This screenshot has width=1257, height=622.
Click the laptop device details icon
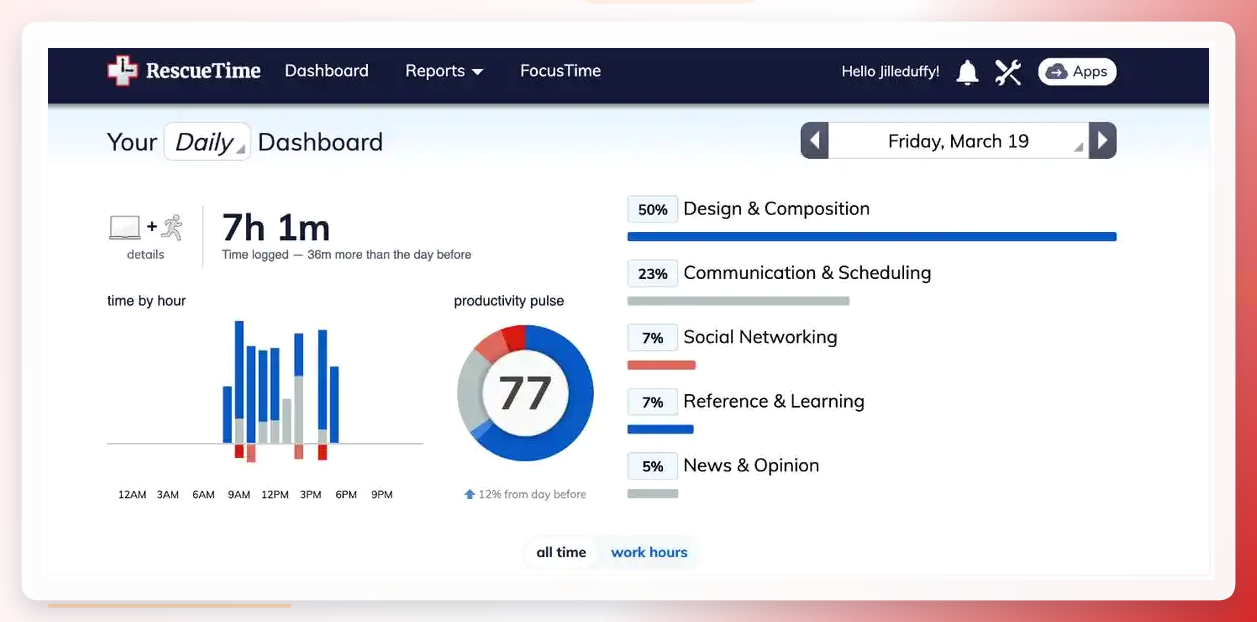pos(125,228)
